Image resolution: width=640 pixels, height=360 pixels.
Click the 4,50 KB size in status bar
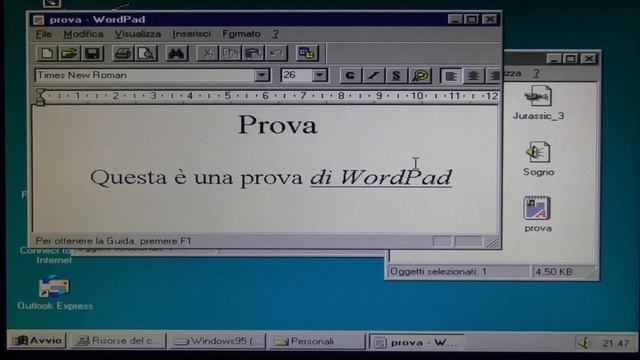tap(553, 272)
